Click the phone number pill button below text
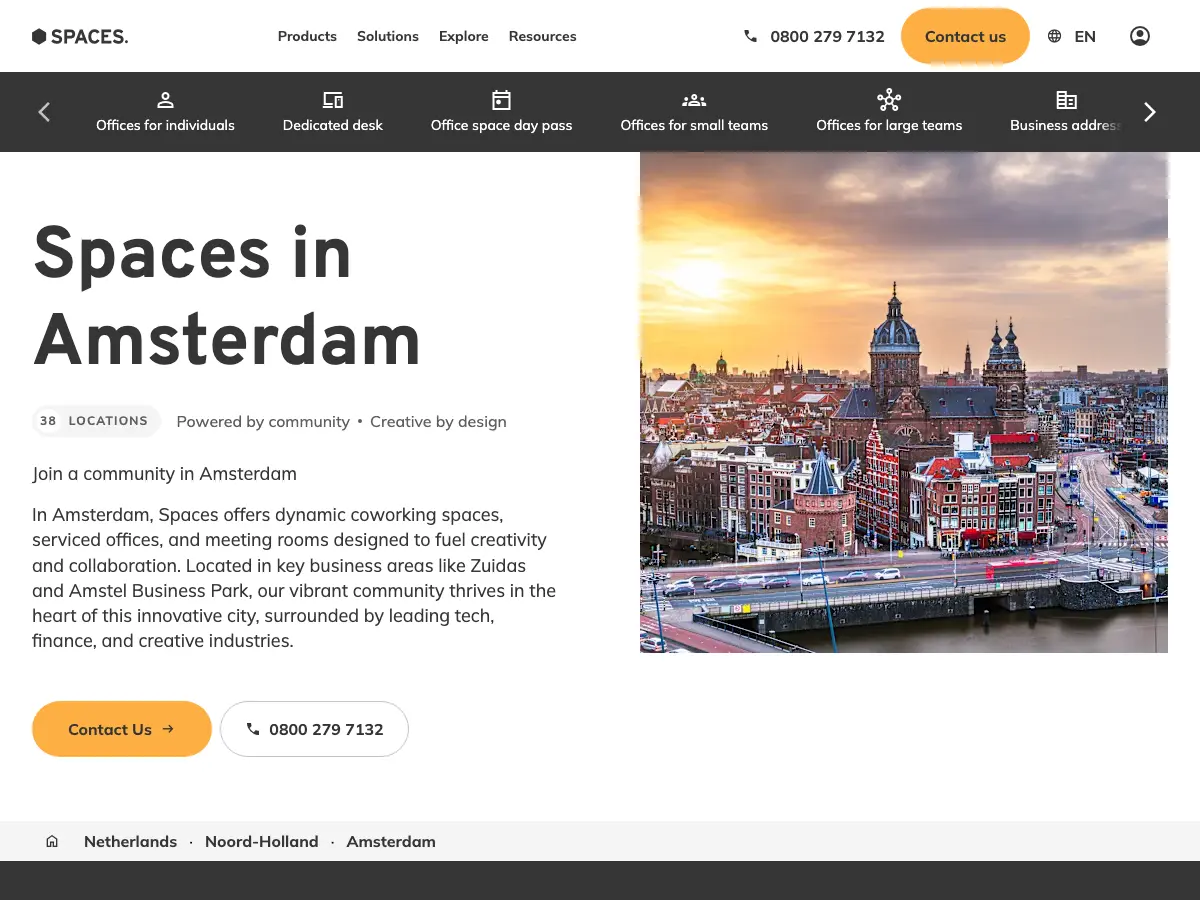Image resolution: width=1200 pixels, height=900 pixels. click(x=314, y=729)
